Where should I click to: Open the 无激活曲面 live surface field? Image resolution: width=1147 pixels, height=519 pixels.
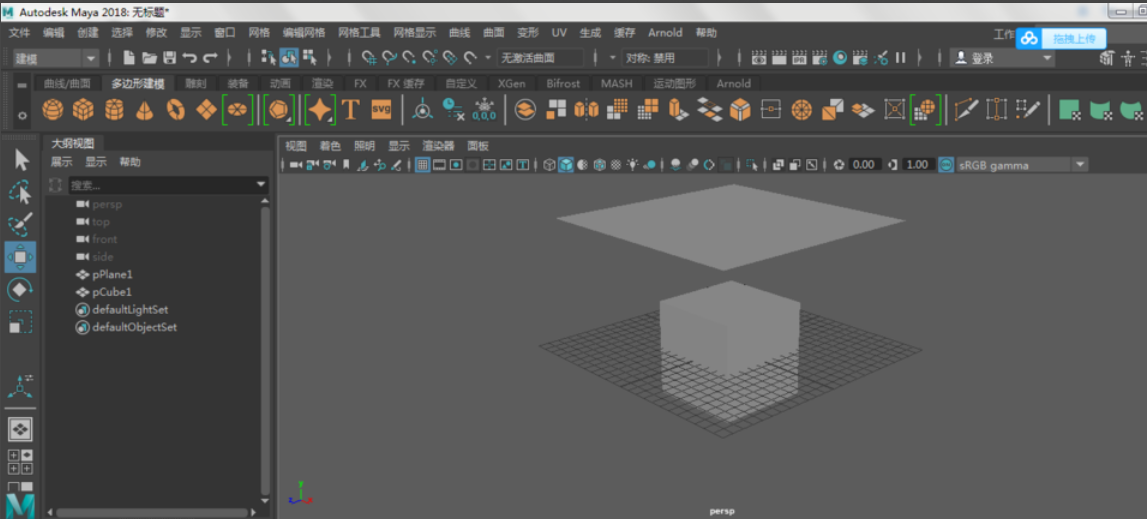pos(541,58)
